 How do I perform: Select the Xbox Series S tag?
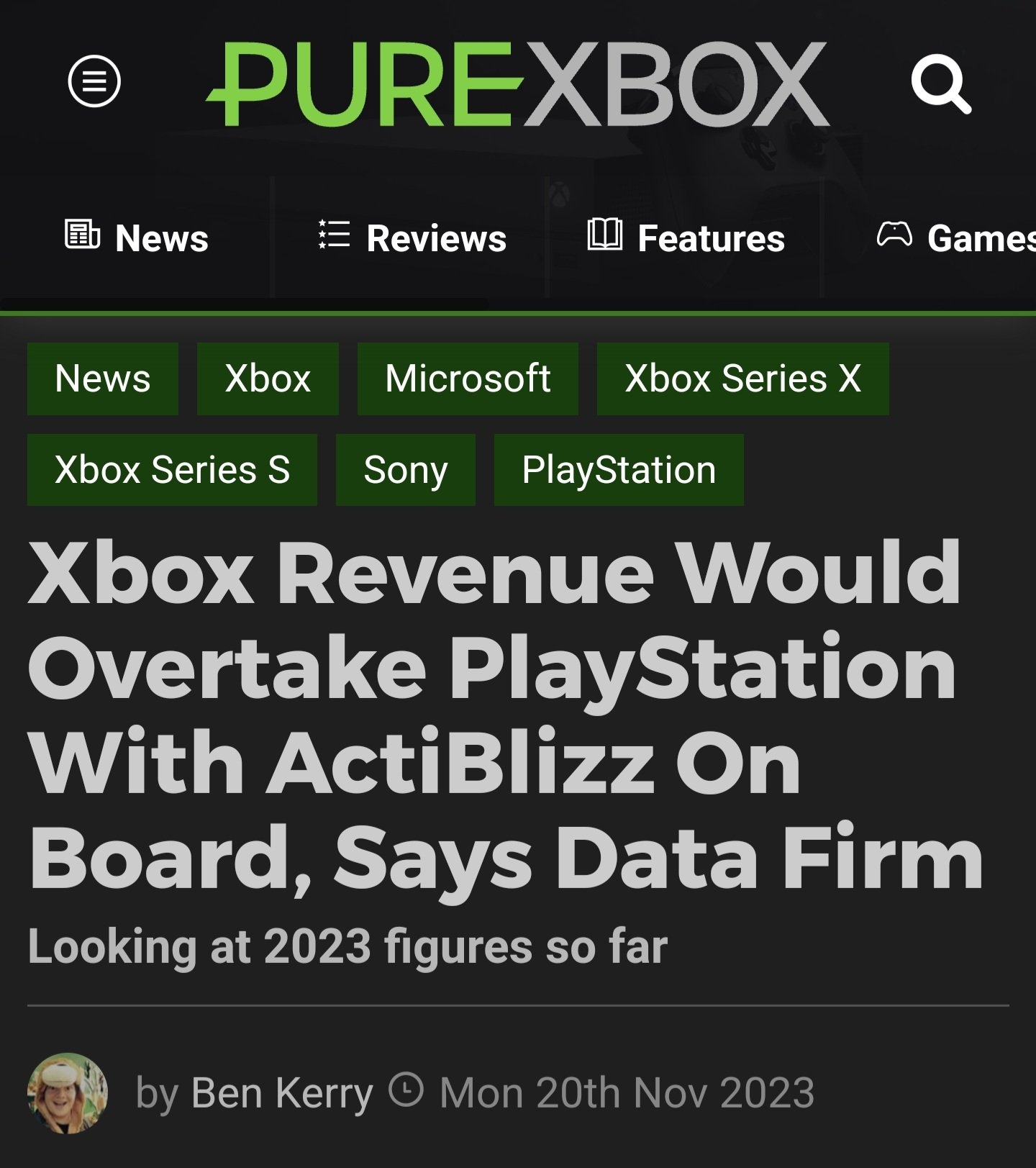[172, 470]
